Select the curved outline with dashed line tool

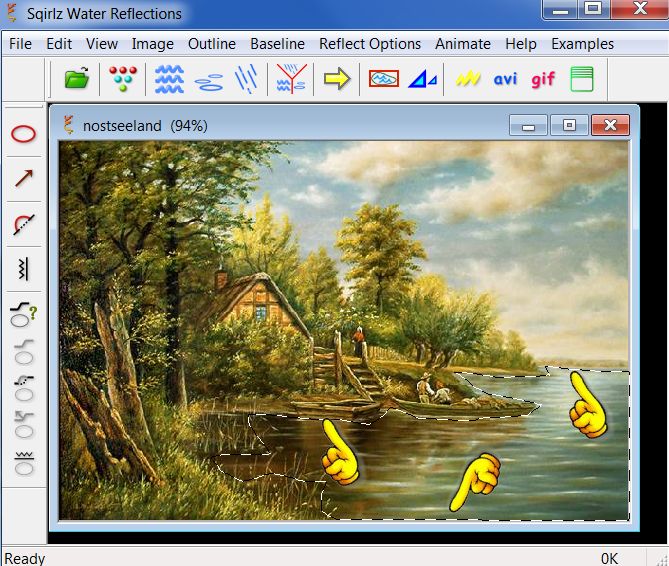pyautogui.click(x=23, y=224)
